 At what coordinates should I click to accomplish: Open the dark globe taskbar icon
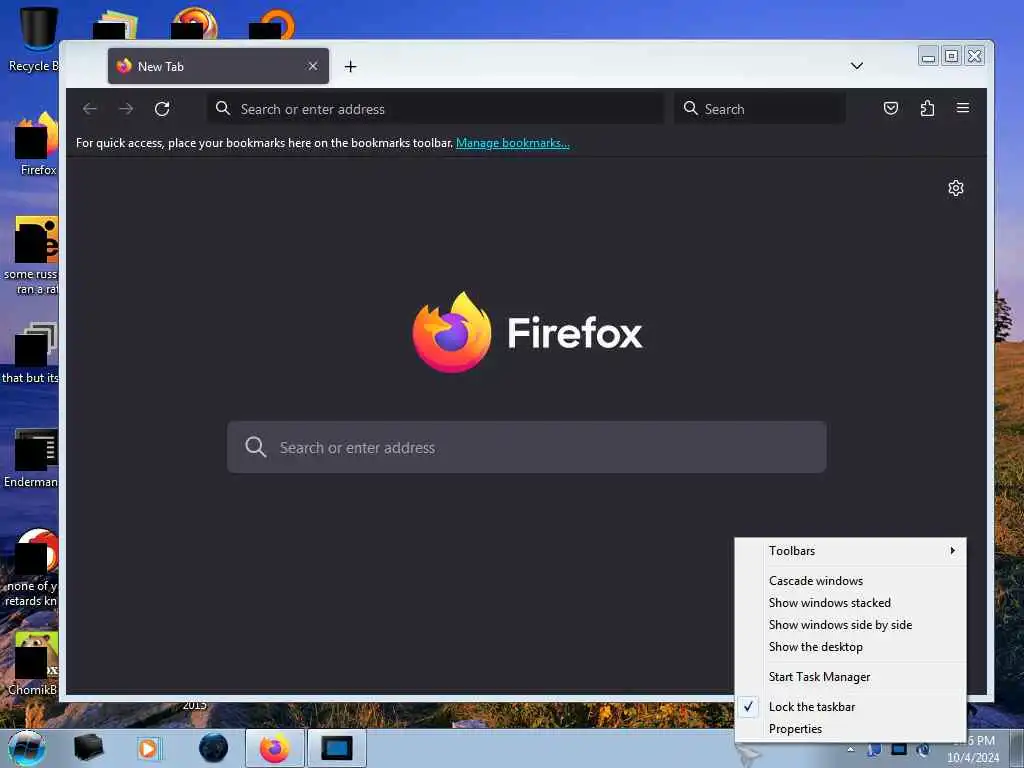tap(214, 748)
